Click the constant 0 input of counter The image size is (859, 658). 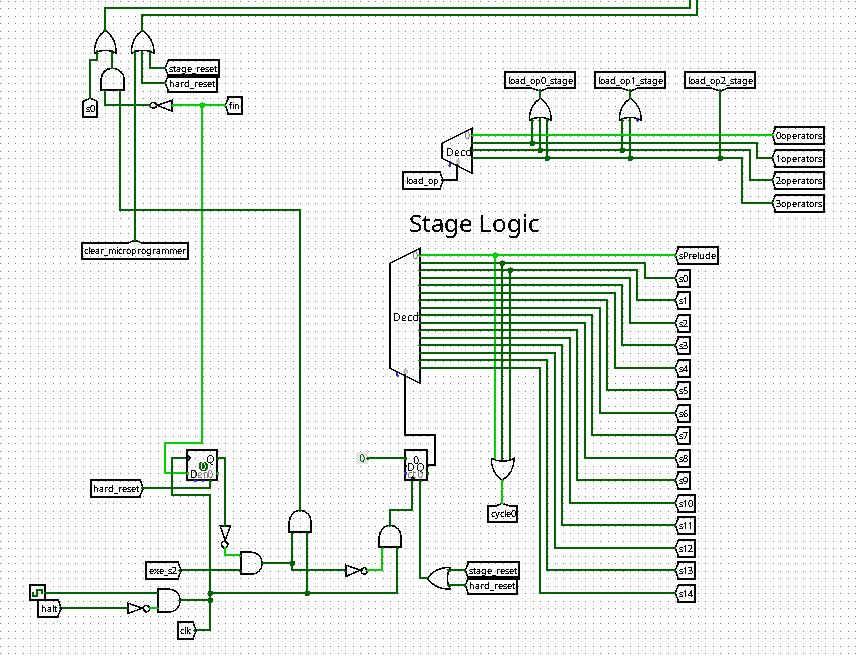pyautogui.click(x=365, y=458)
